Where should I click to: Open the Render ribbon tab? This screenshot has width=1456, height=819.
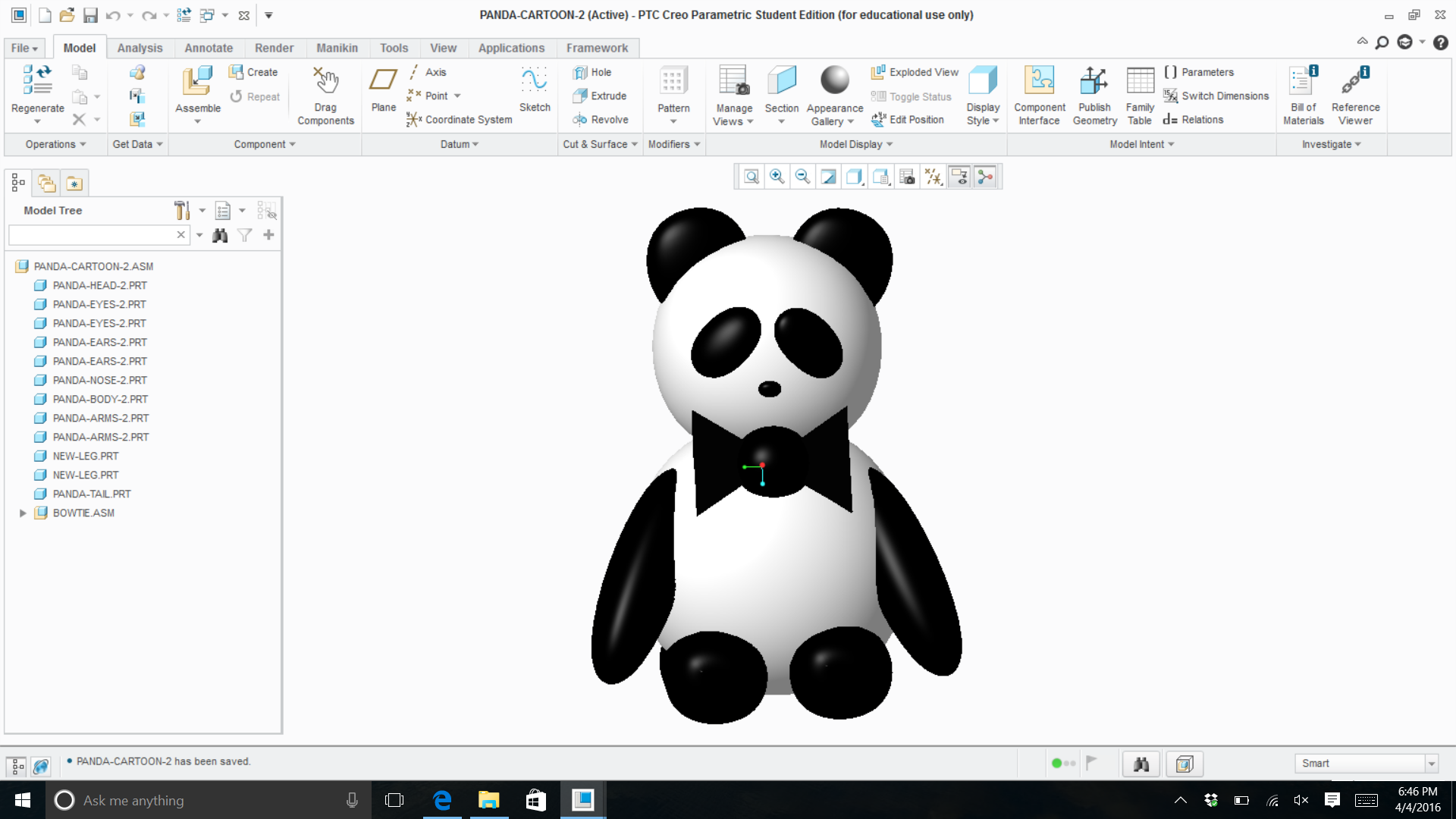pyautogui.click(x=274, y=48)
